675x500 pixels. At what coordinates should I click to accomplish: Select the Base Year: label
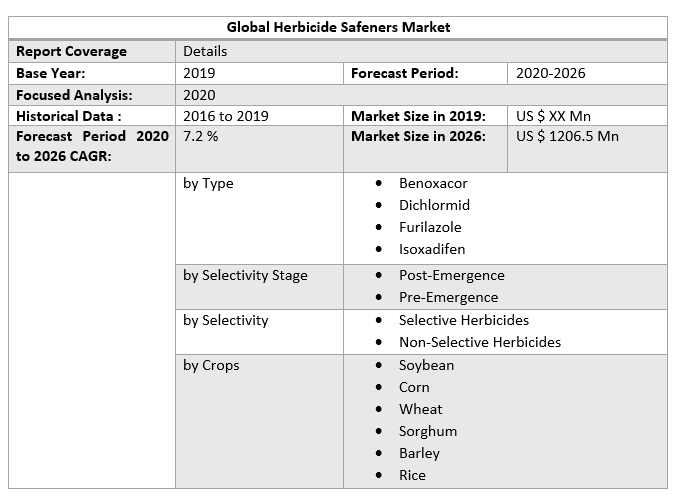[51, 73]
